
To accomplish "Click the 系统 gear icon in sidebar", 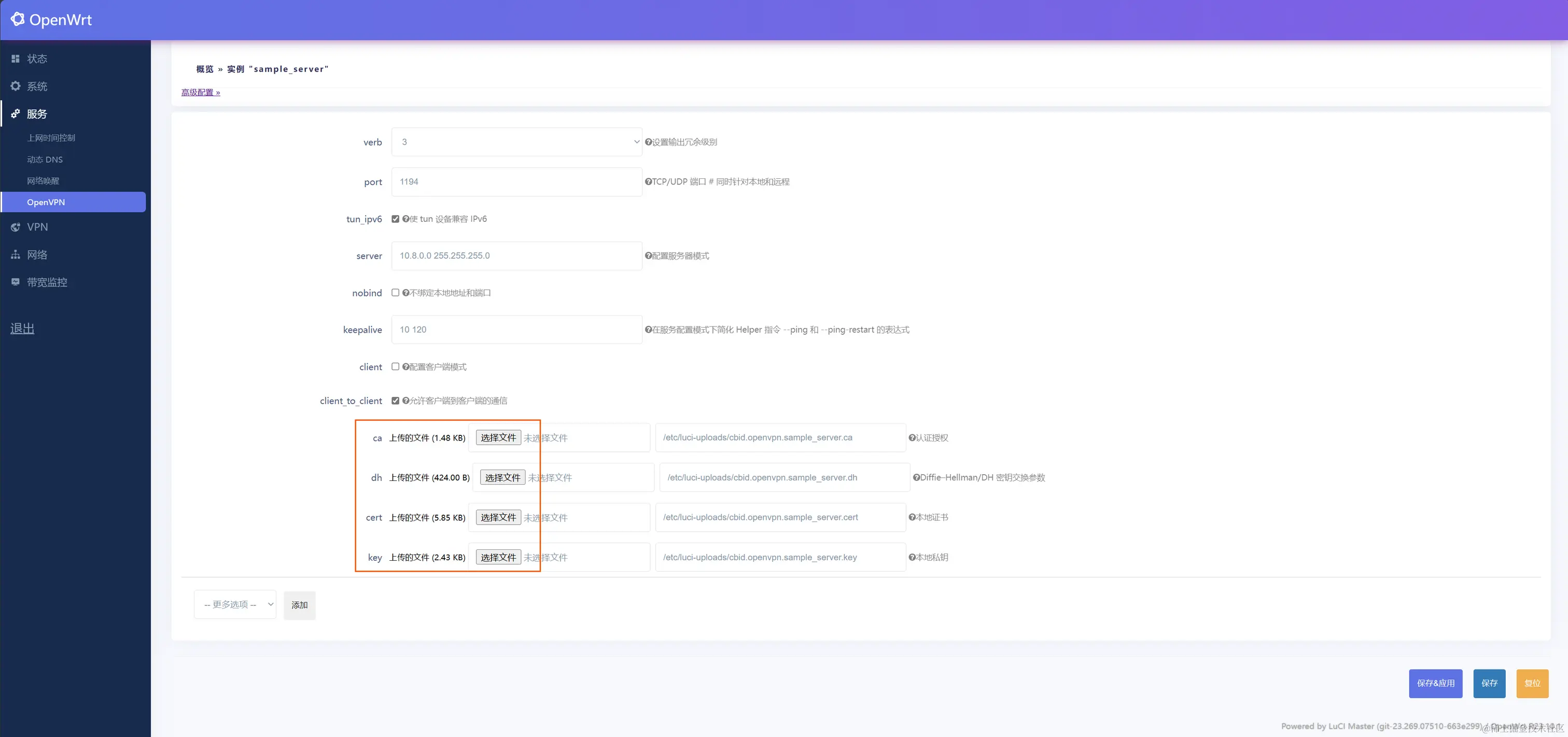I will tap(15, 86).
